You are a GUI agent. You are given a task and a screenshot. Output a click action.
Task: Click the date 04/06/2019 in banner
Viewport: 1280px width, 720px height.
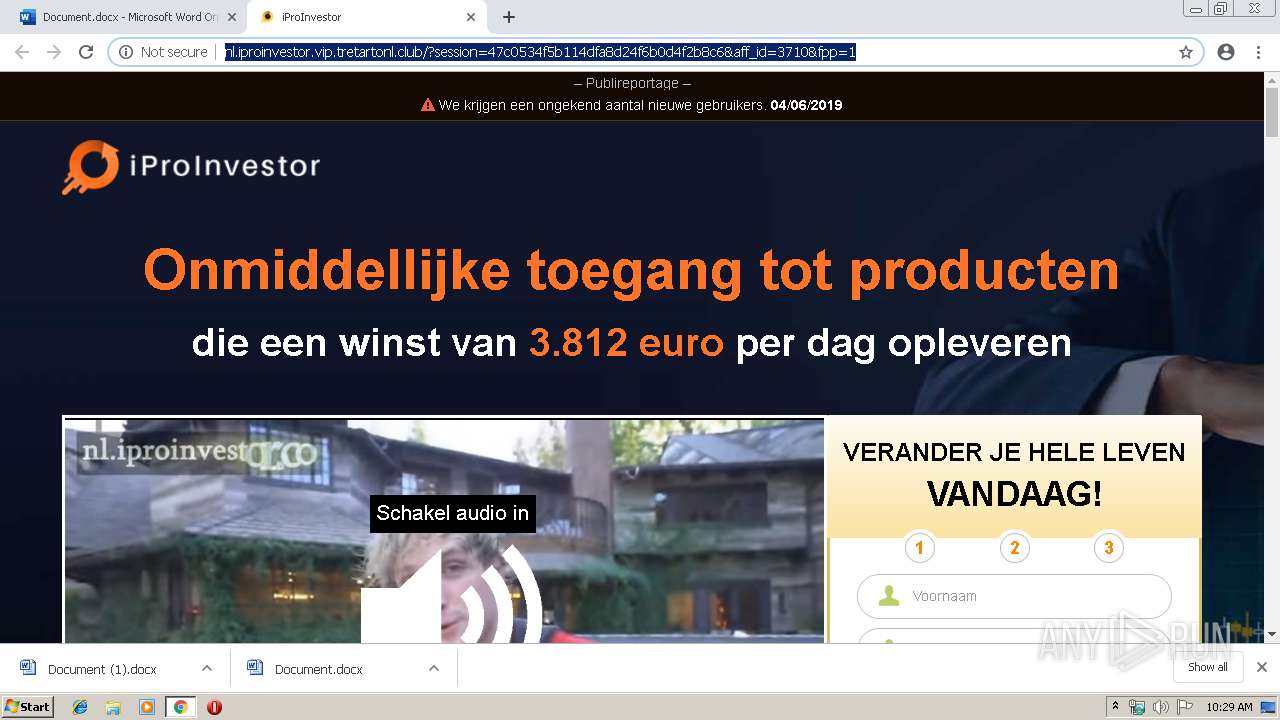pos(806,105)
